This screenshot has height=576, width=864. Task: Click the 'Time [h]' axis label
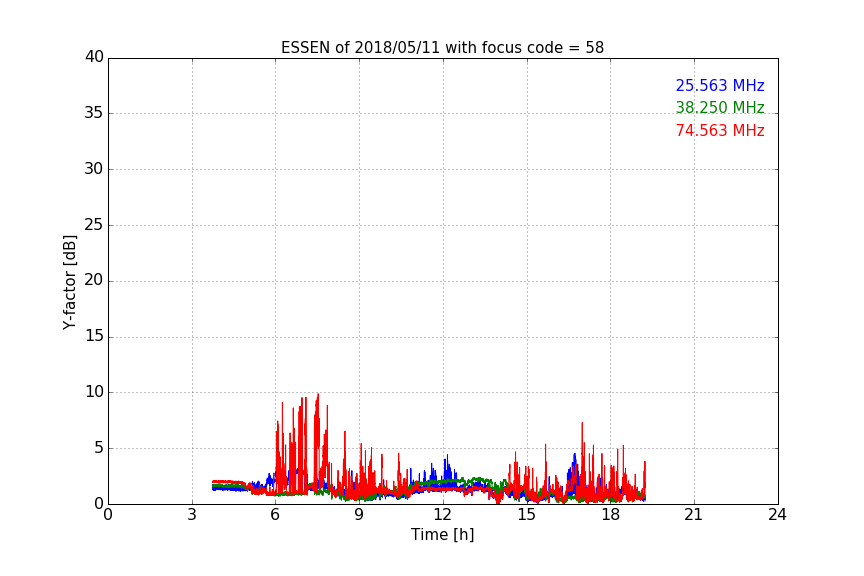pos(442,535)
